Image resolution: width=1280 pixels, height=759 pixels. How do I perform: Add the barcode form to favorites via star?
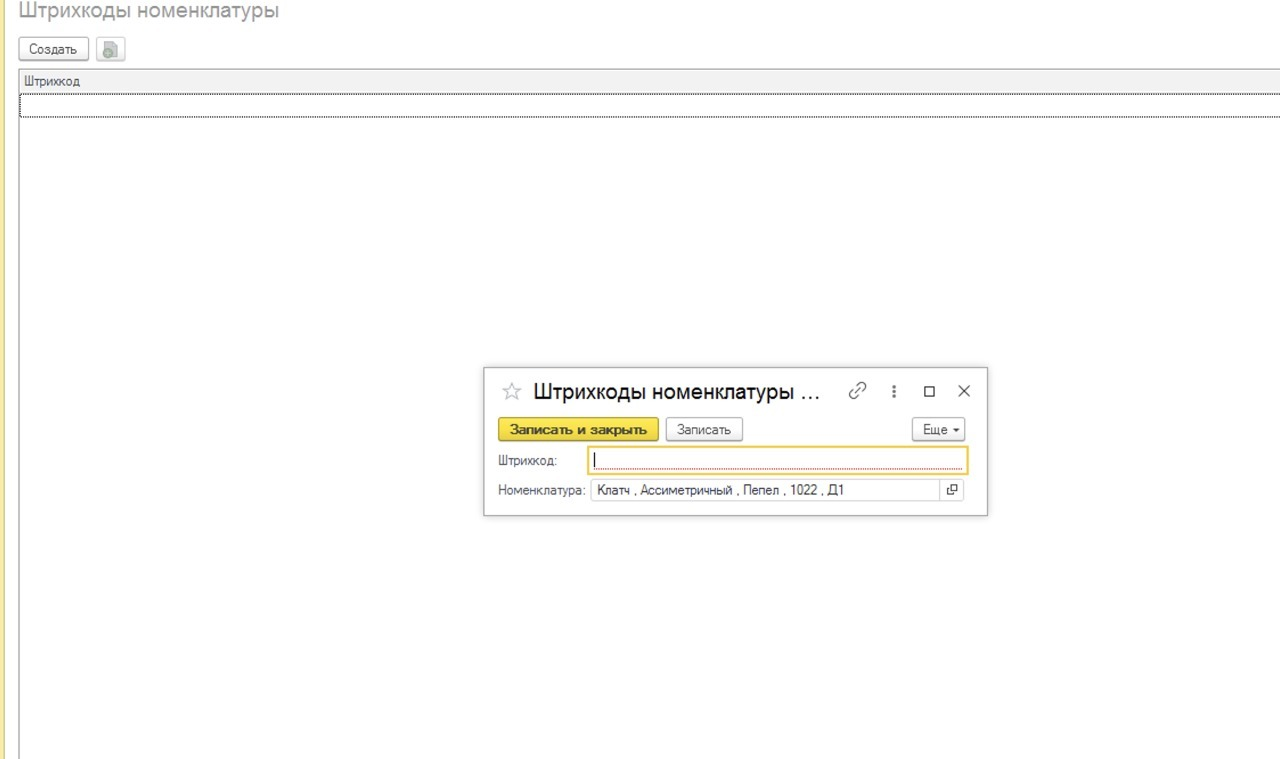tap(511, 392)
